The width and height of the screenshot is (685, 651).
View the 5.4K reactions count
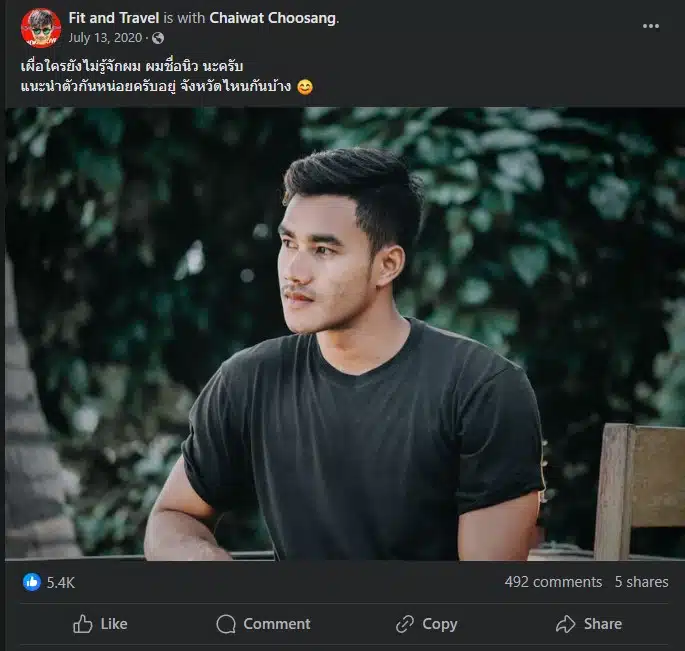click(x=61, y=582)
